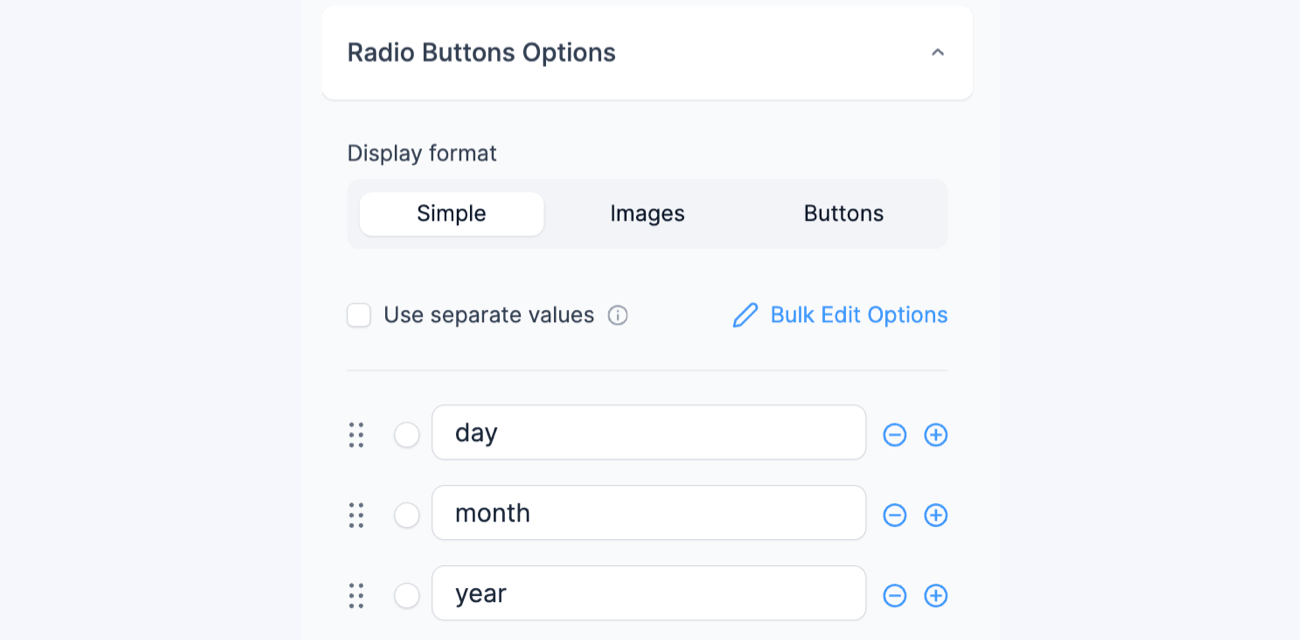Screen dimensions: 1300x640
Task: Open Bulk Edit Options
Action: click(840, 315)
